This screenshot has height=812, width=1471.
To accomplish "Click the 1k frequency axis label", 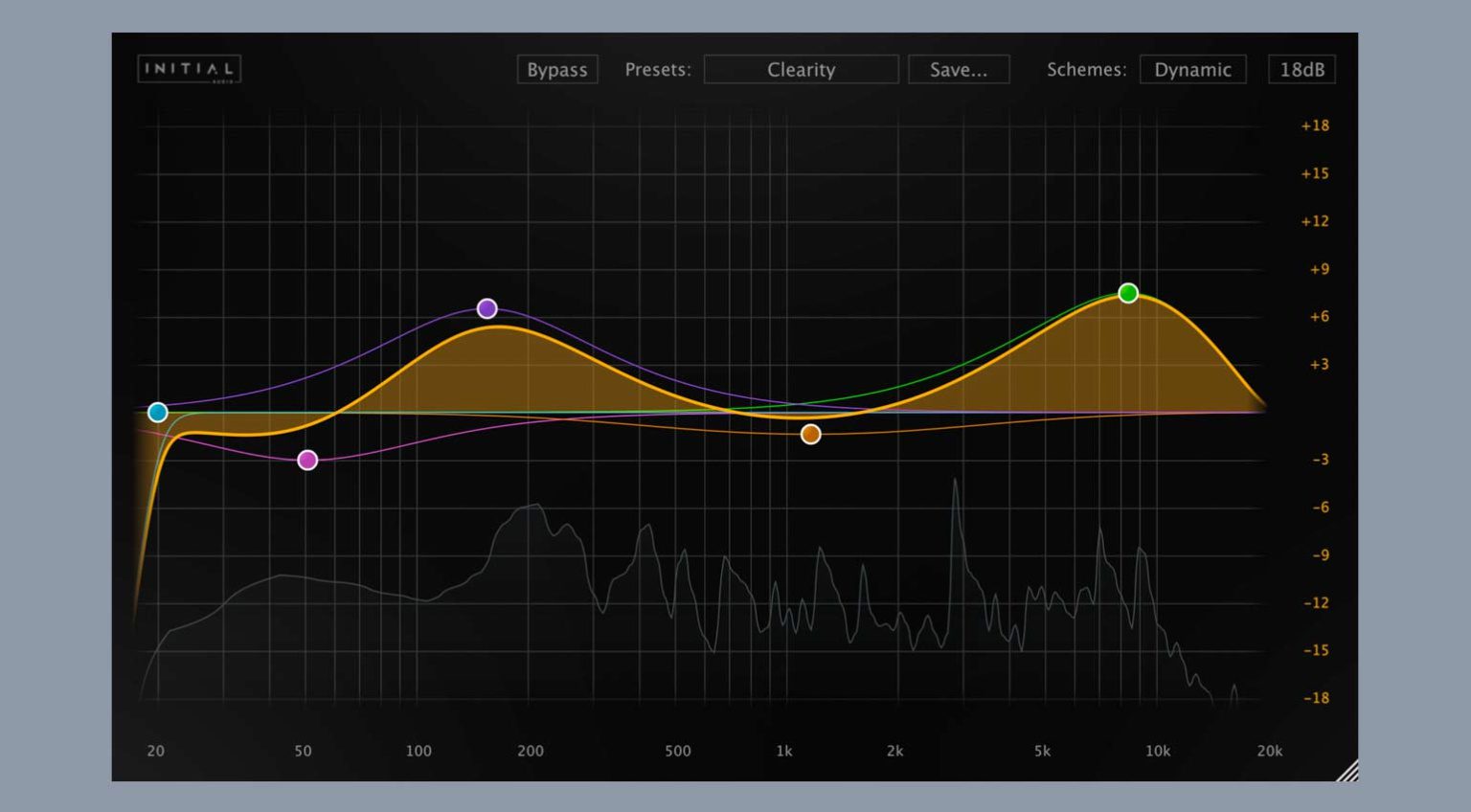I will tap(785, 752).
